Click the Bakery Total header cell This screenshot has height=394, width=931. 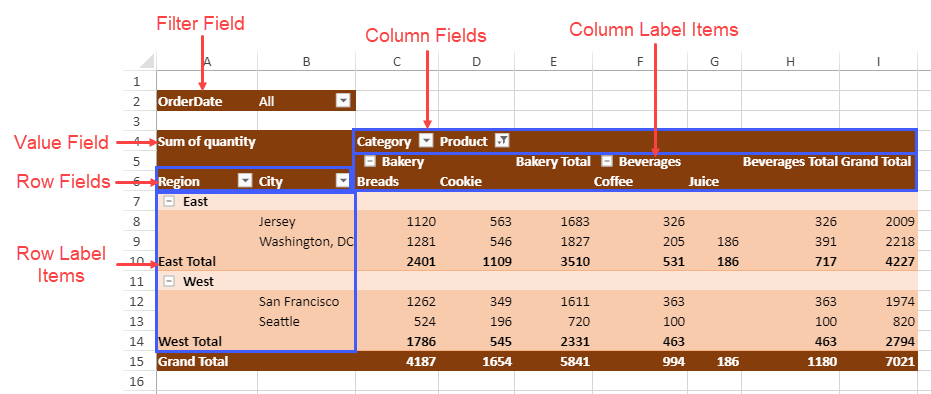pyautogui.click(x=553, y=161)
